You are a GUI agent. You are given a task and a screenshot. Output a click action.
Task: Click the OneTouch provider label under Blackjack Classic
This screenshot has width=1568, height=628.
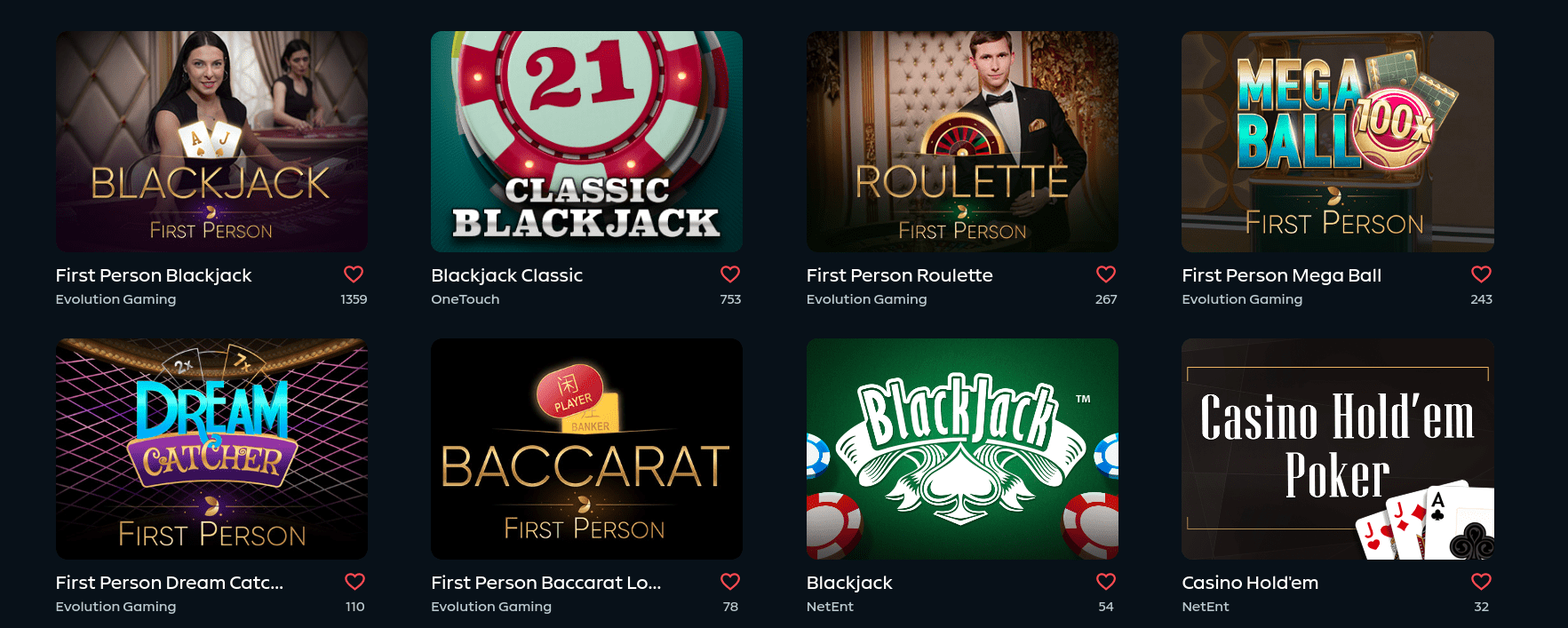pos(464,299)
